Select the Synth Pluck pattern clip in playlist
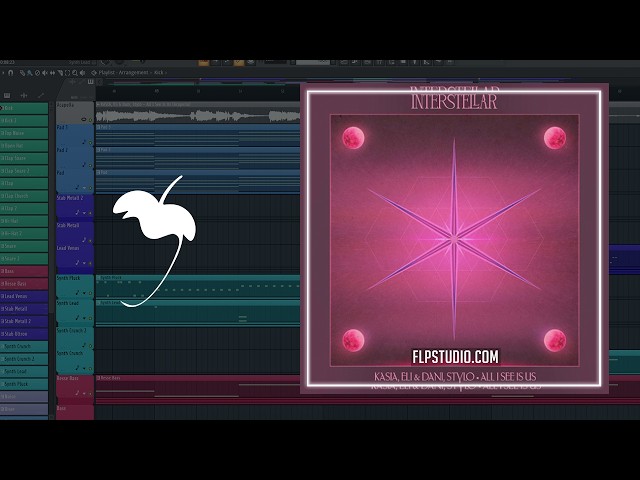The height and width of the screenshot is (480, 640). point(198,287)
